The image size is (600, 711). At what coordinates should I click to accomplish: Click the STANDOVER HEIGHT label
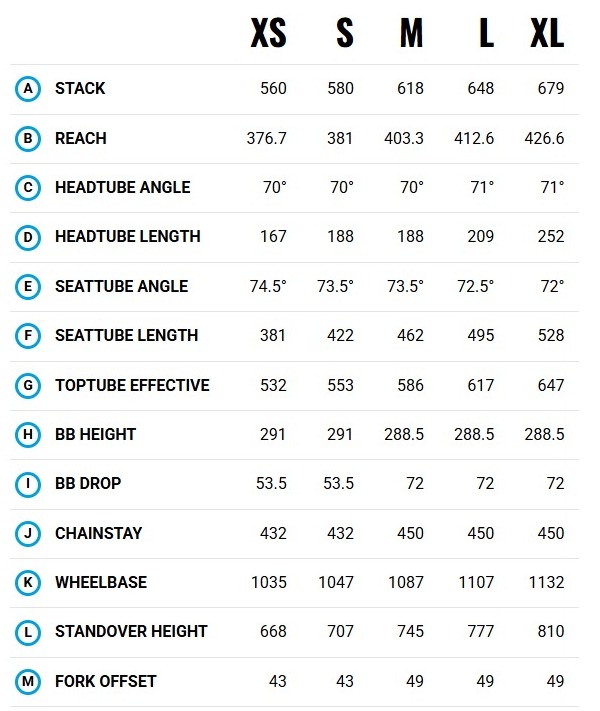coord(131,631)
